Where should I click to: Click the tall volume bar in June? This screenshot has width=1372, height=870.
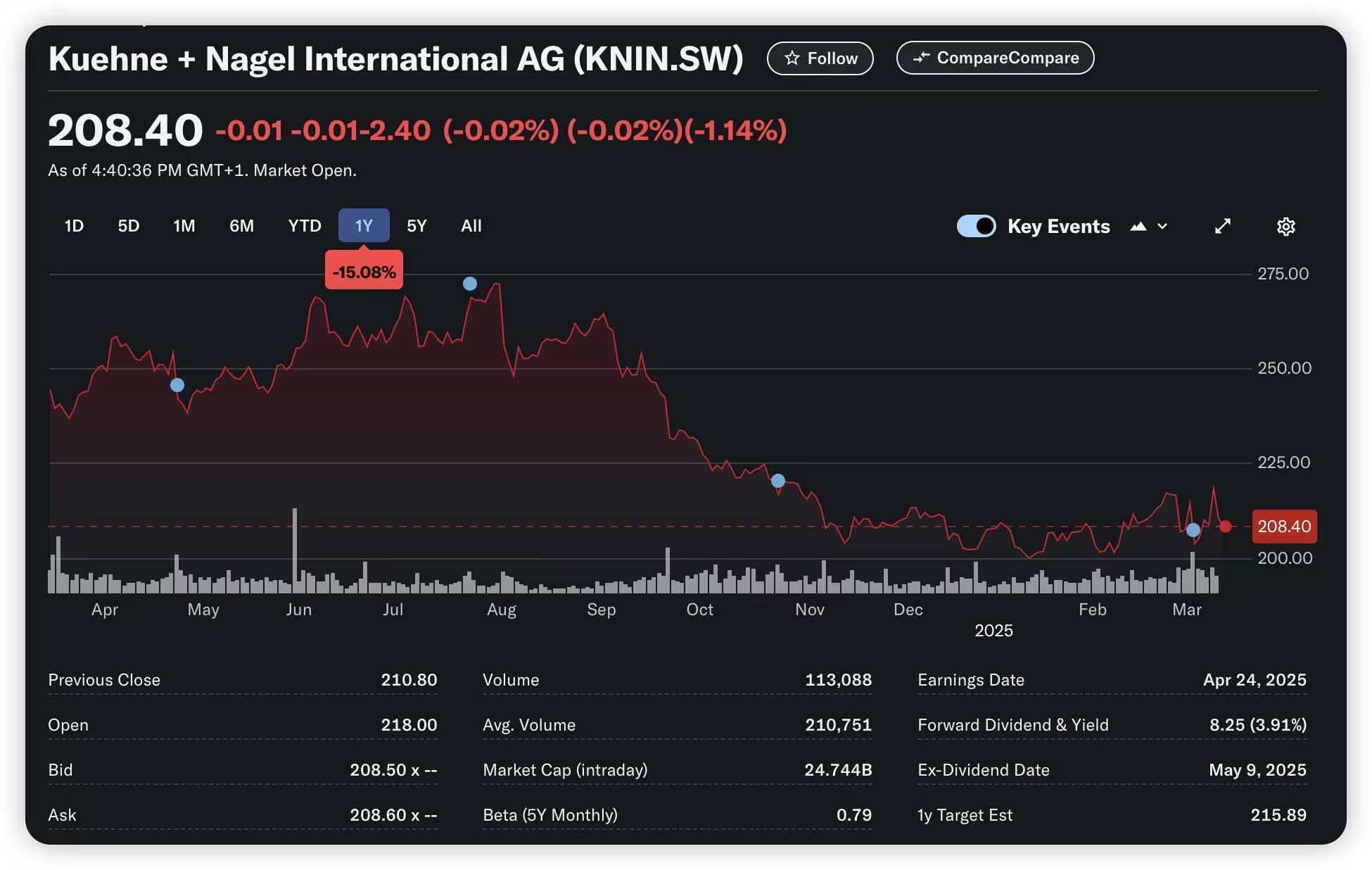click(x=295, y=550)
